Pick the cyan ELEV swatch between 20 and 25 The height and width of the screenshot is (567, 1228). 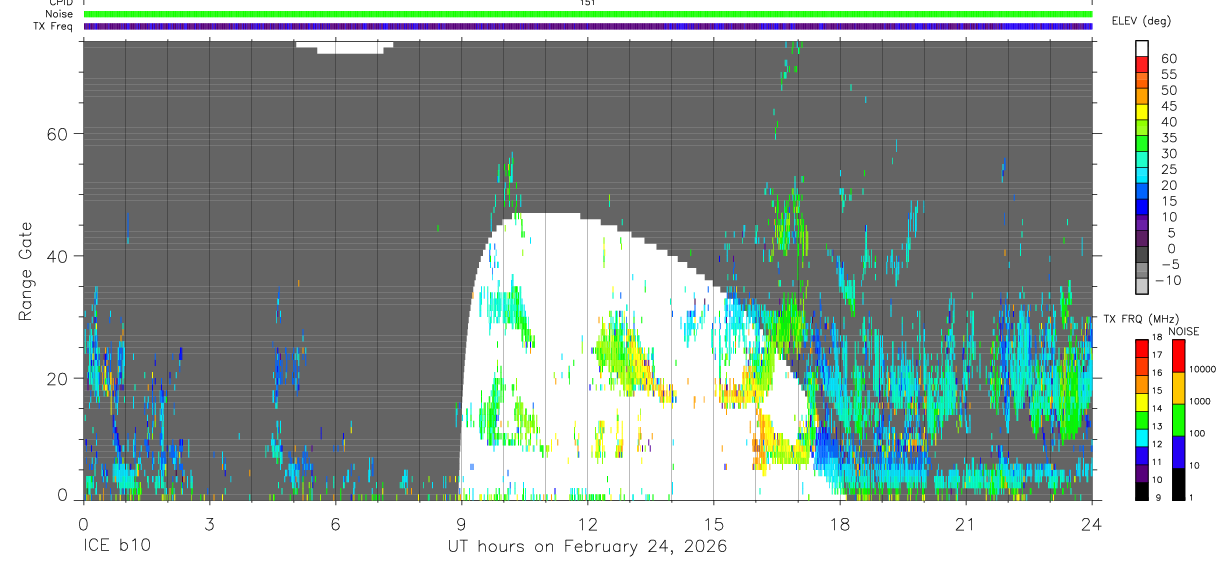[1143, 177]
